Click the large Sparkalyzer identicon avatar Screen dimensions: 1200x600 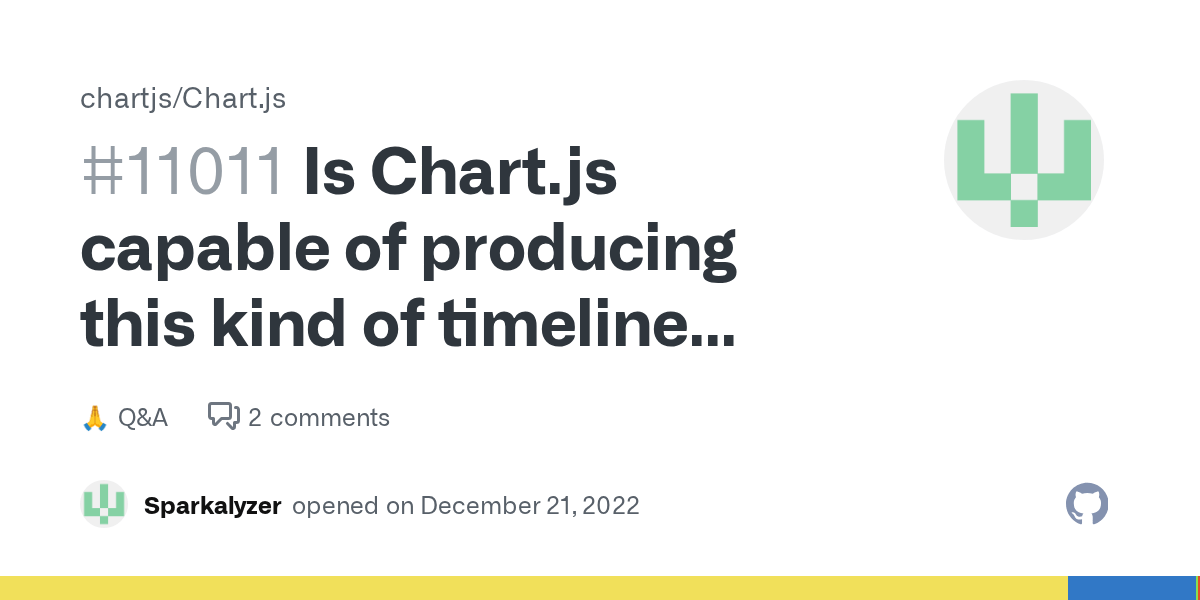click(1023, 160)
